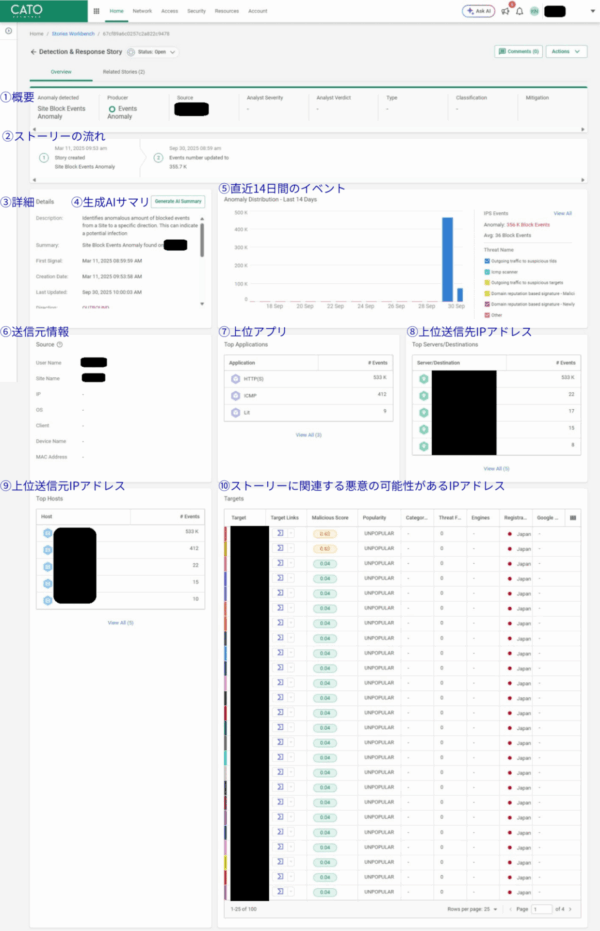Open the apps grid icon beside Cato logo
600x931 pixels.
(96, 11)
